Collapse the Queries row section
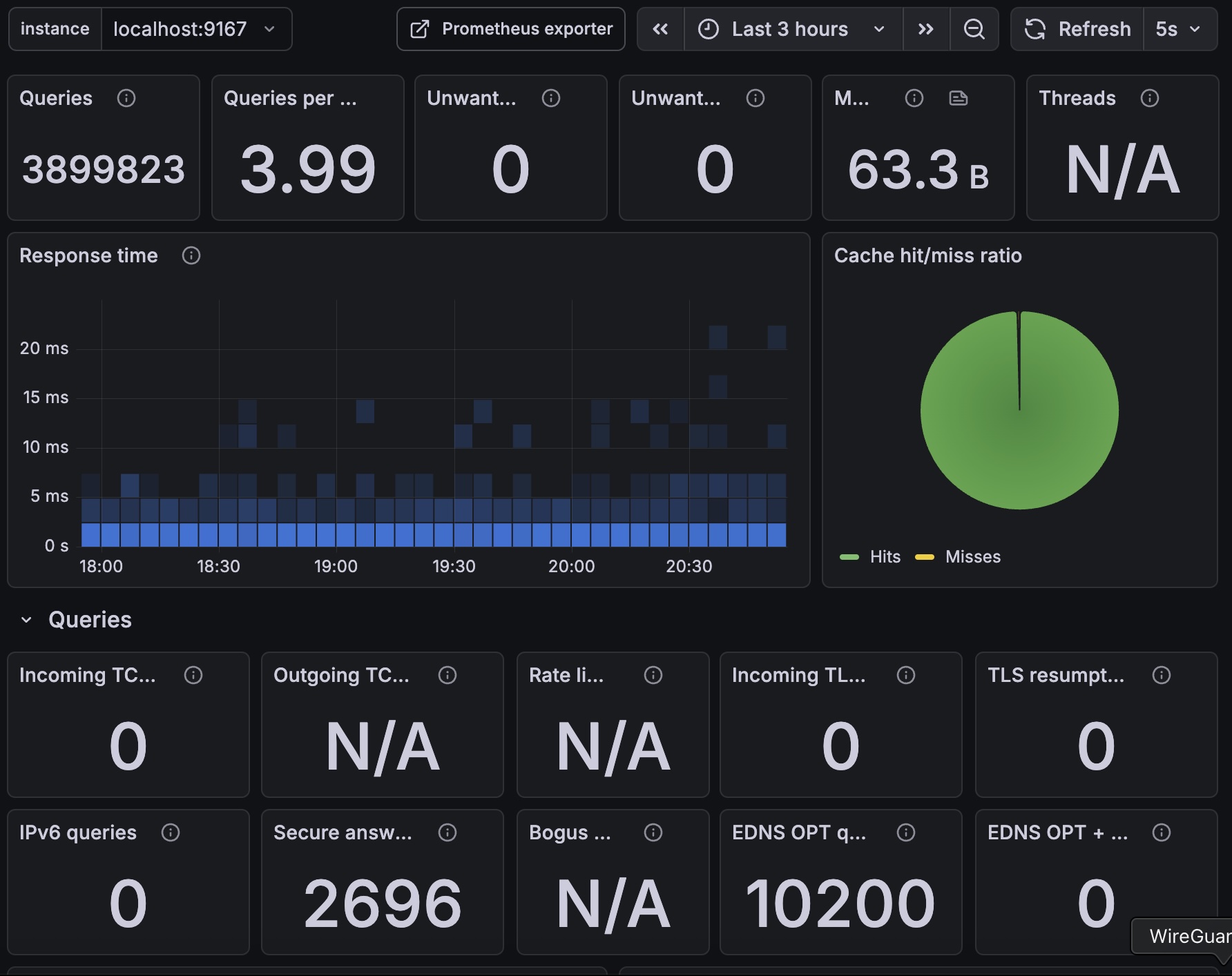The width and height of the screenshot is (1232, 976). tap(26, 620)
